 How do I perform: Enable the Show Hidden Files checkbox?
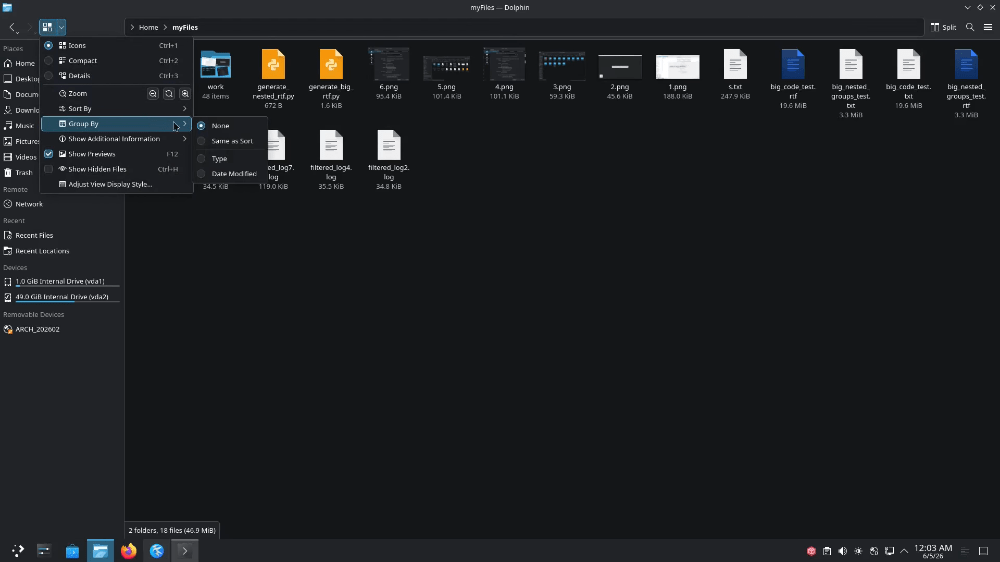point(48,169)
